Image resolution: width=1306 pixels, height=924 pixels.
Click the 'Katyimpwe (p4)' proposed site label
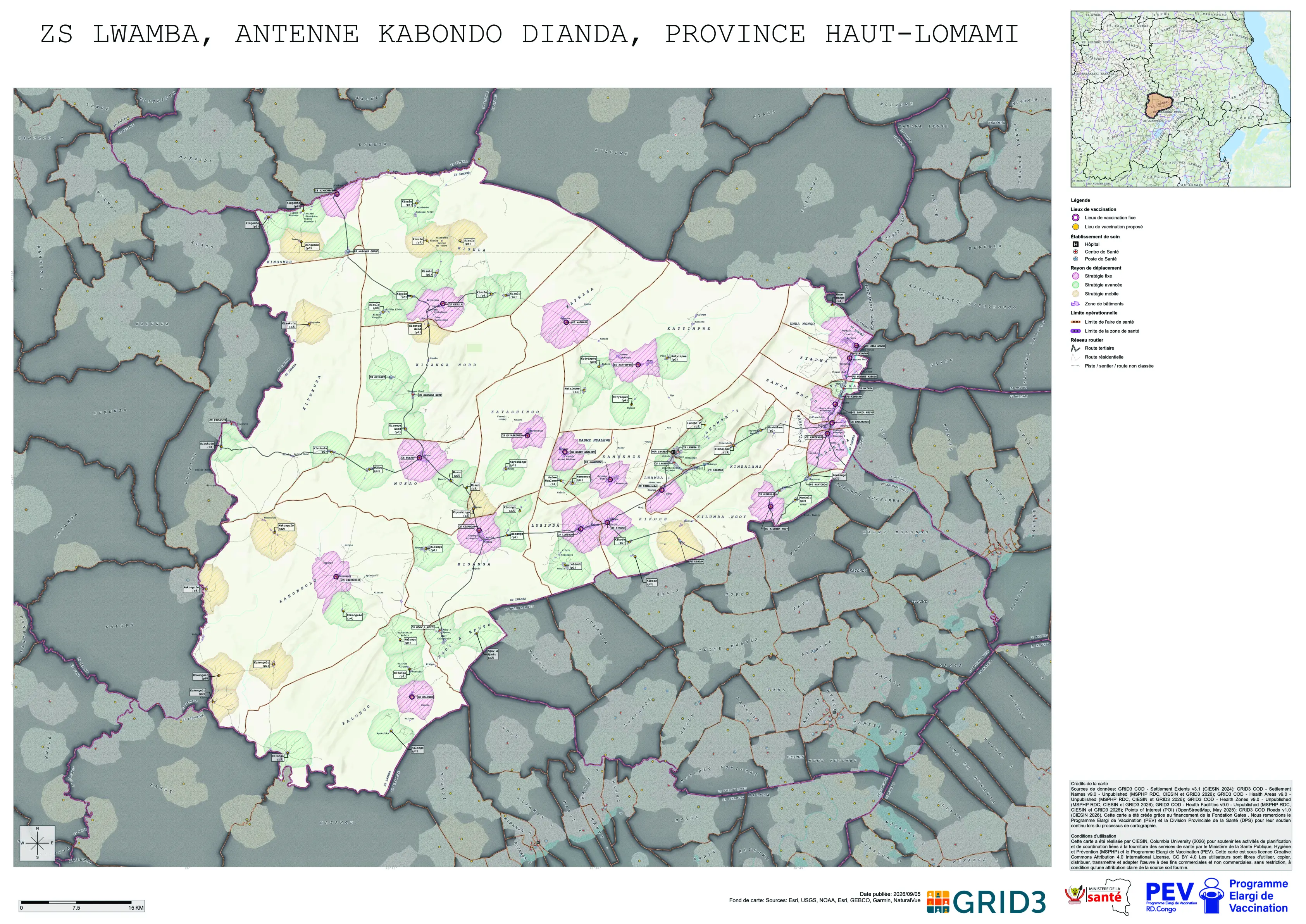620,399
